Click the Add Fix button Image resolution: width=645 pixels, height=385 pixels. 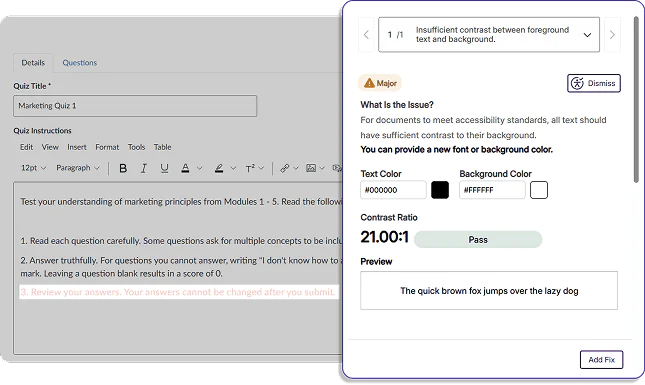601,360
